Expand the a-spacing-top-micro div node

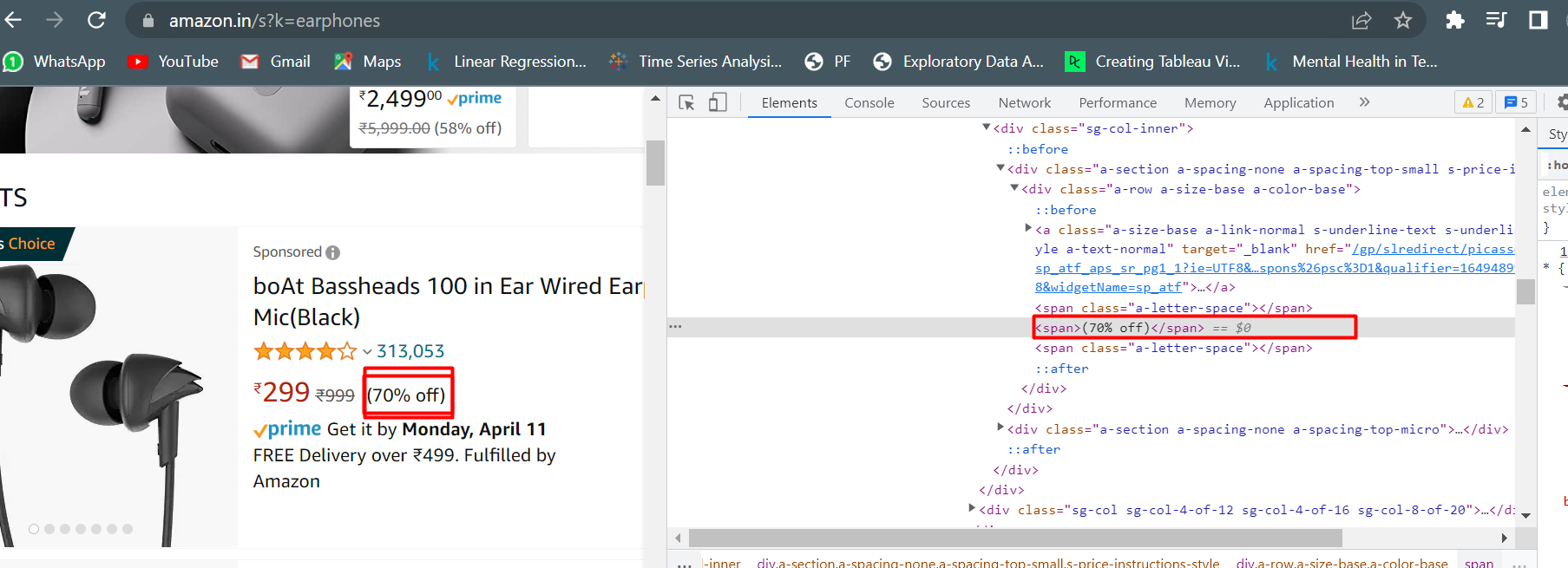[x=1000, y=428]
